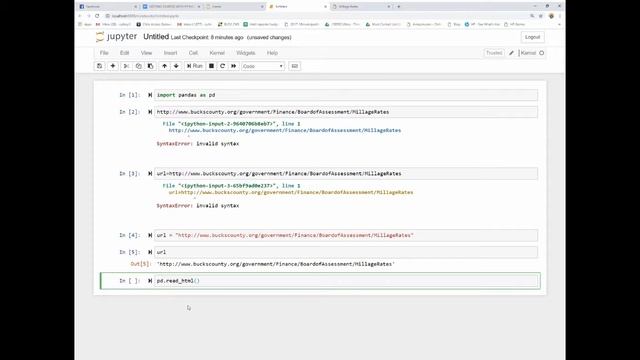Open the Edit menu
The height and width of the screenshot is (360, 640).
click(124, 53)
